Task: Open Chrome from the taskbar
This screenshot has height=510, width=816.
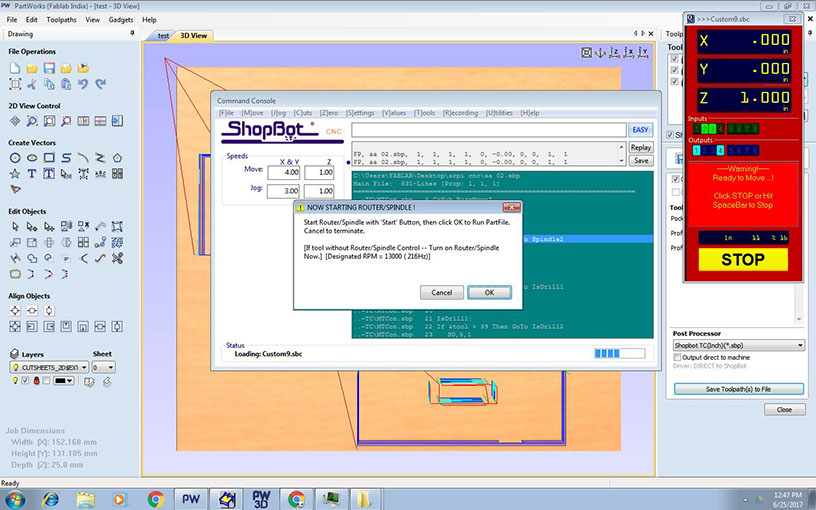Action: (x=155, y=500)
